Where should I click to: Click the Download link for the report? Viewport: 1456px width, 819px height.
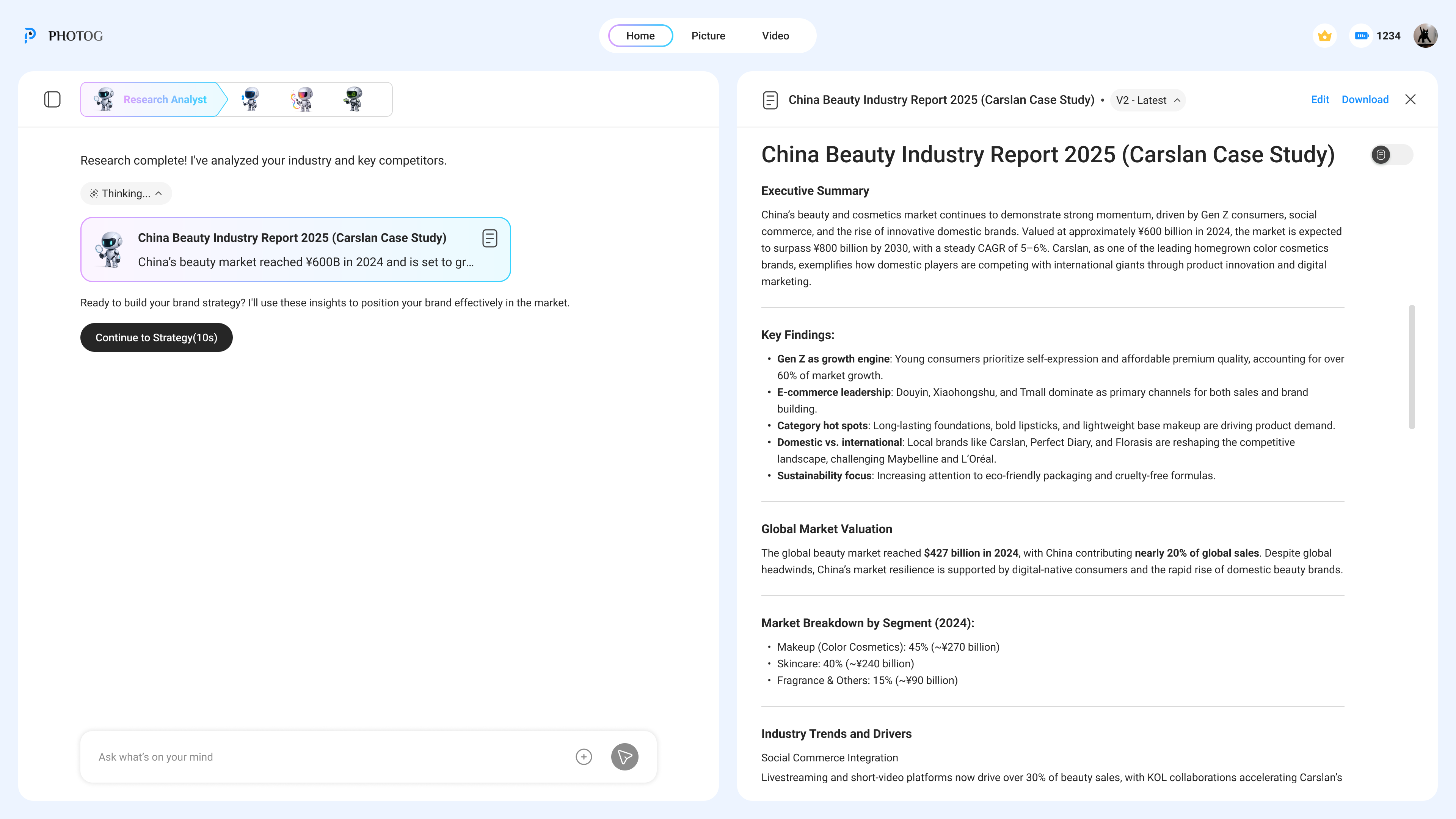click(x=1365, y=99)
